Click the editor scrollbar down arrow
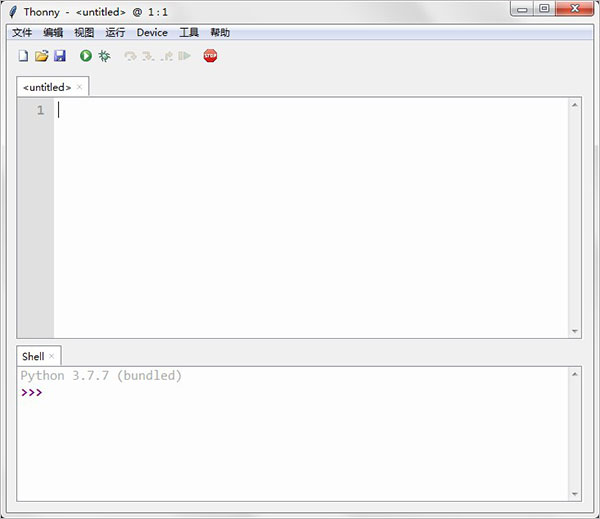 575,331
